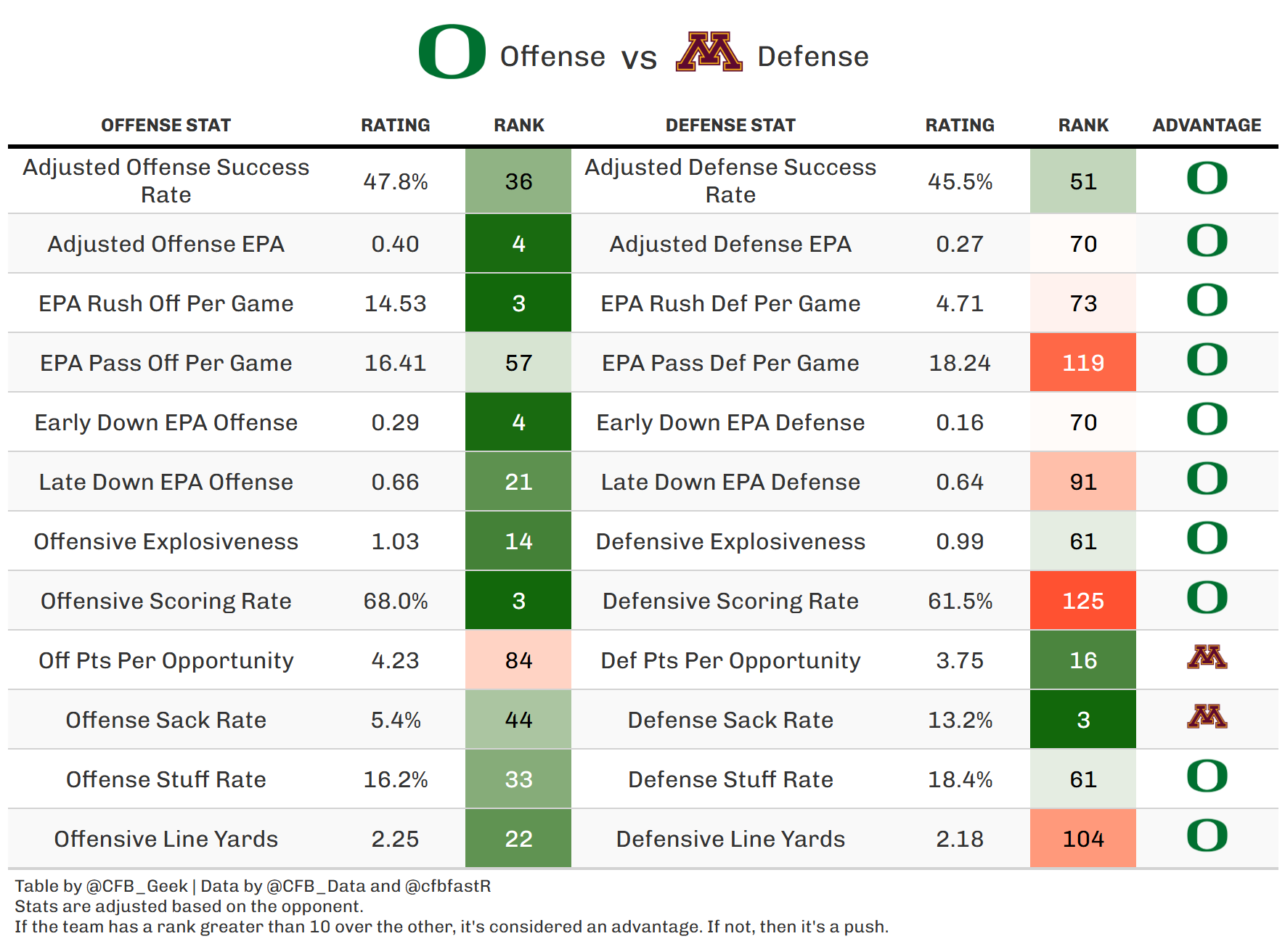Screen dimensions: 1285x952
Task: Click the pink offense rank 84 cell
Action: pyautogui.click(x=518, y=660)
